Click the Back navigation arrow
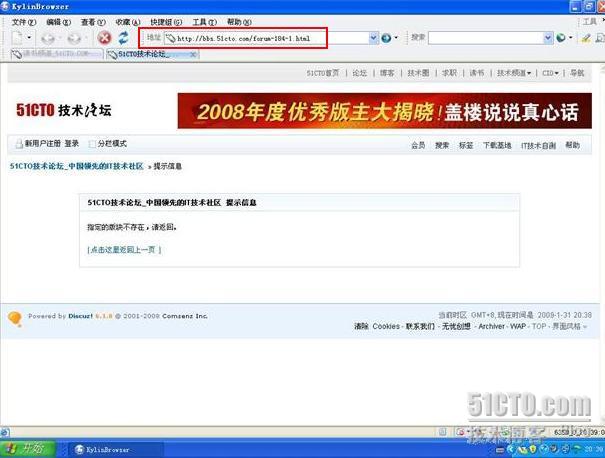This screenshot has width=605, height=458. 47,38
